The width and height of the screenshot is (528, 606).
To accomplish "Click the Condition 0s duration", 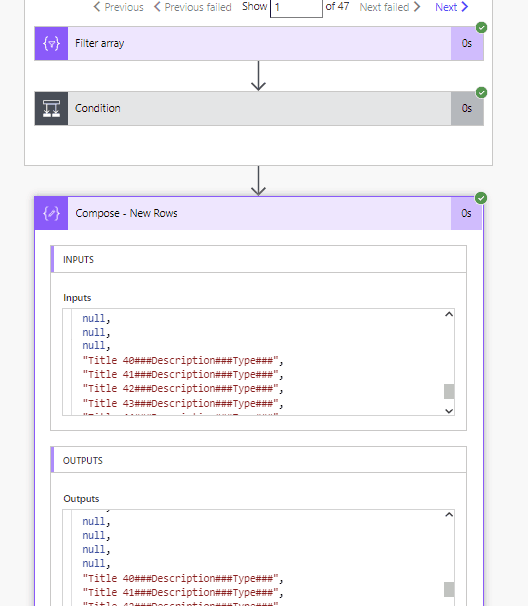I will pyautogui.click(x=467, y=108).
